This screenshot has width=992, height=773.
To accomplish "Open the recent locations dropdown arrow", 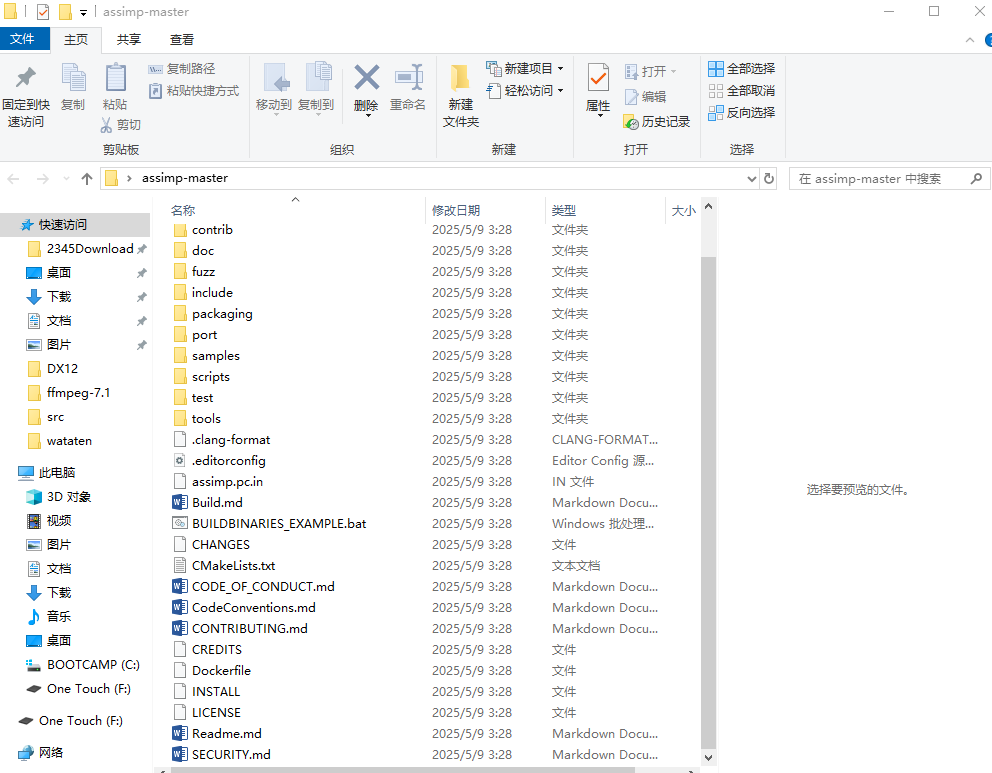I will 66,179.
